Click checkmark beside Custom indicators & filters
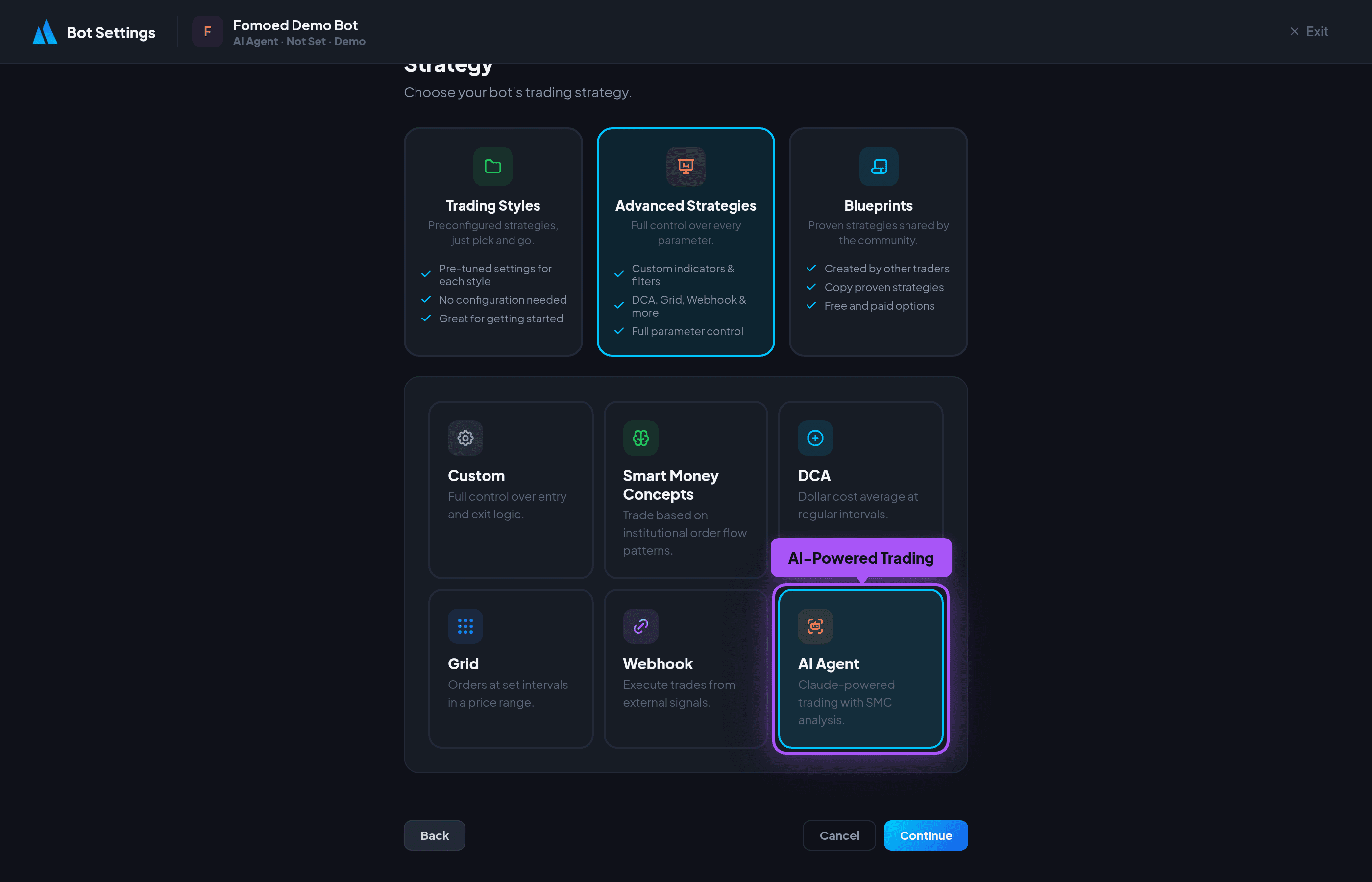This screenshot has height=882, width=1372. tap(618, 274)
